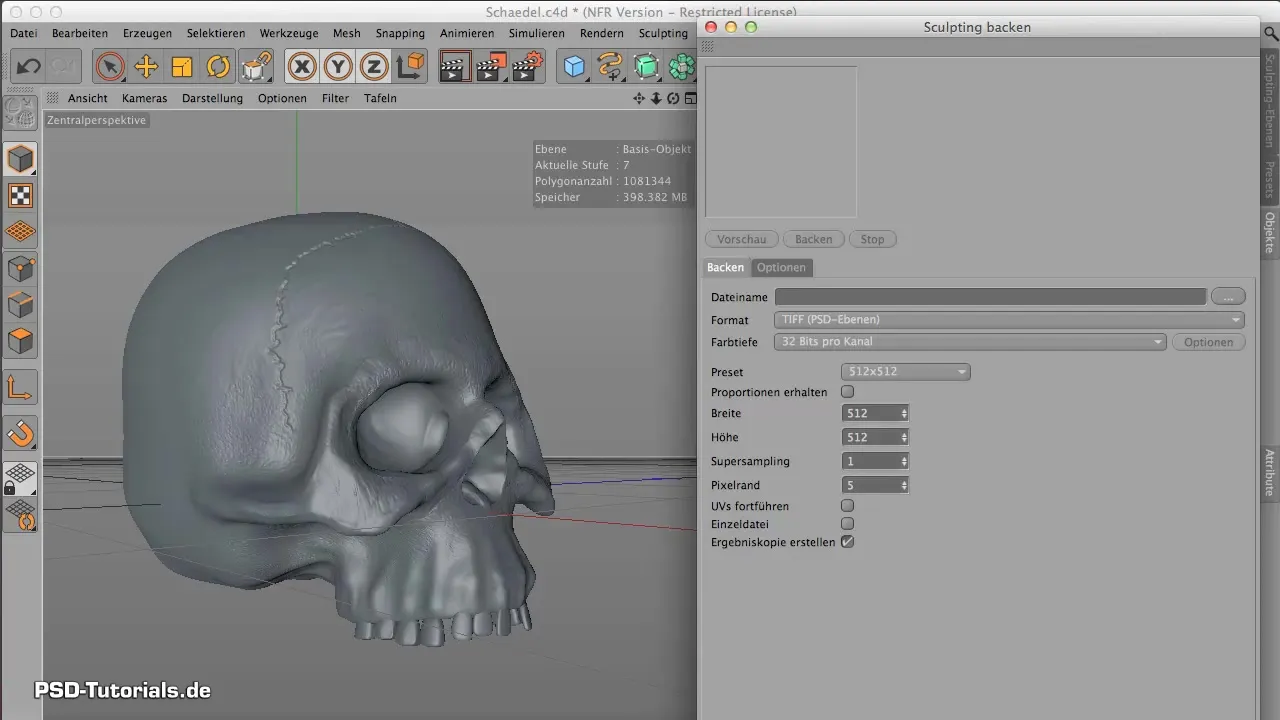1280x720 pixels.
Task: Switch to the Optionen tab
Action: (x=781, y=267)
